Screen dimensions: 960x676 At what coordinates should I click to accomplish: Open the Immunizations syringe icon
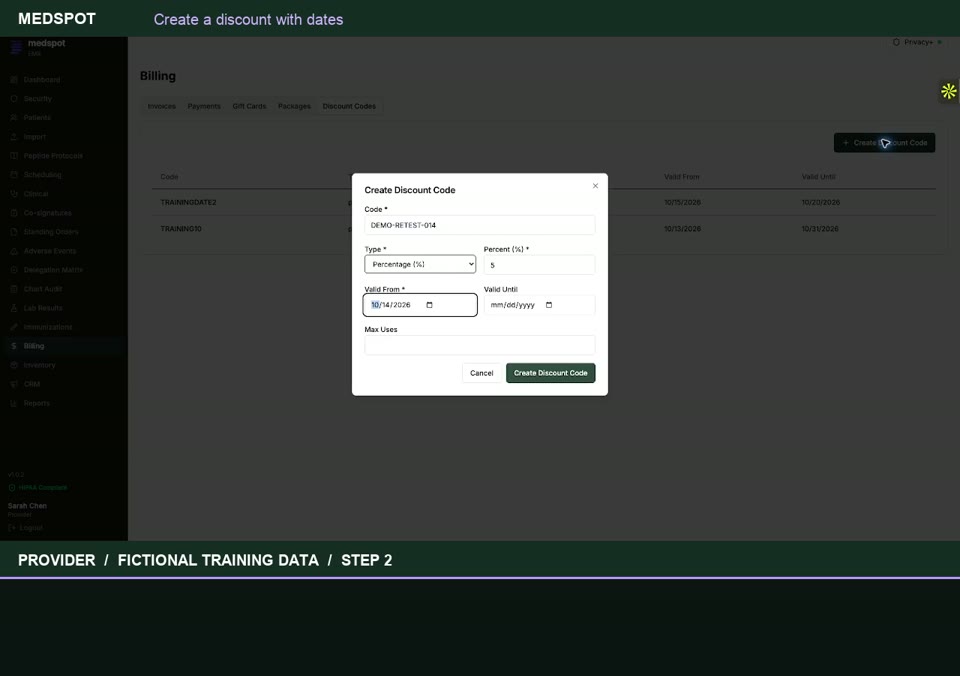[14, 327]
